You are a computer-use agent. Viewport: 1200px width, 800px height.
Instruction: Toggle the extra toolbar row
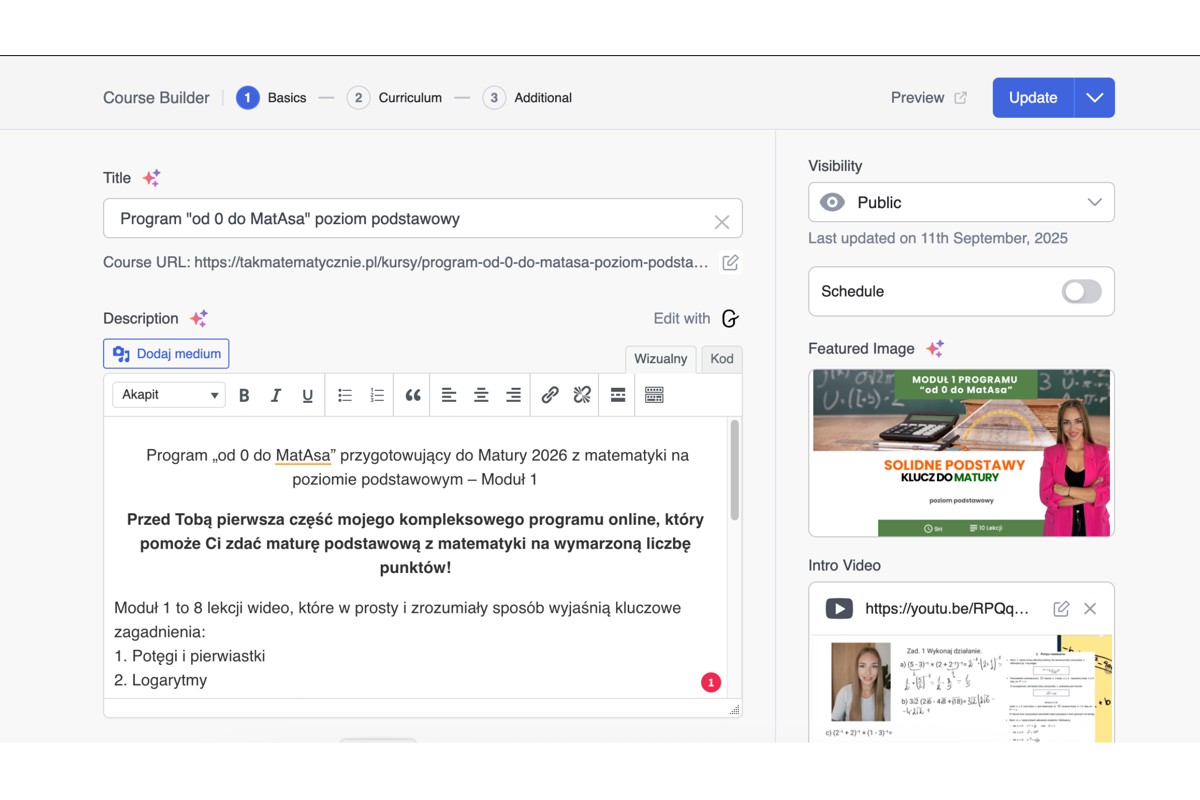[x=654, y=395]
